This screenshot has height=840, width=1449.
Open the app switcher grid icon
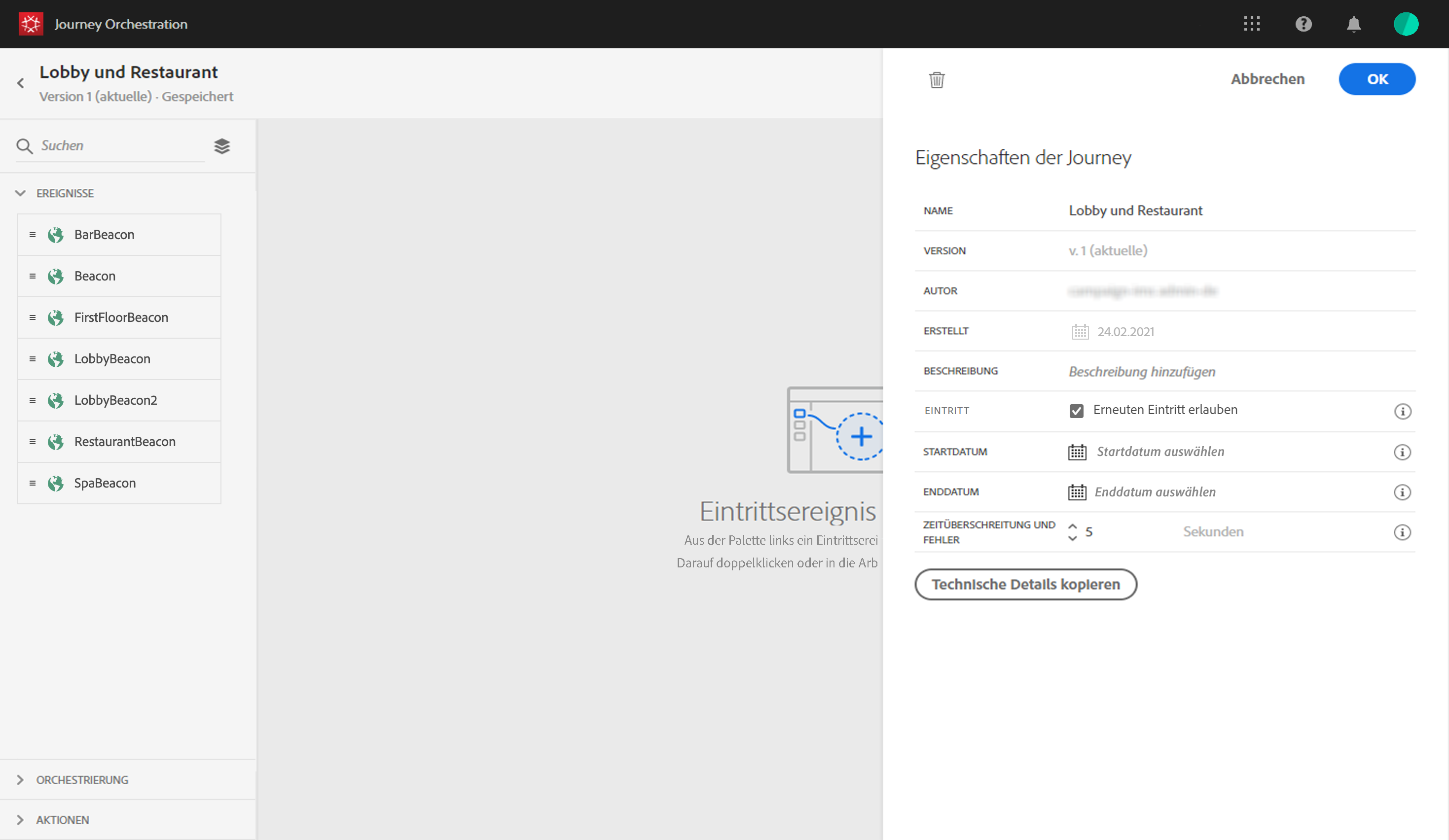tap(1251, 24)
